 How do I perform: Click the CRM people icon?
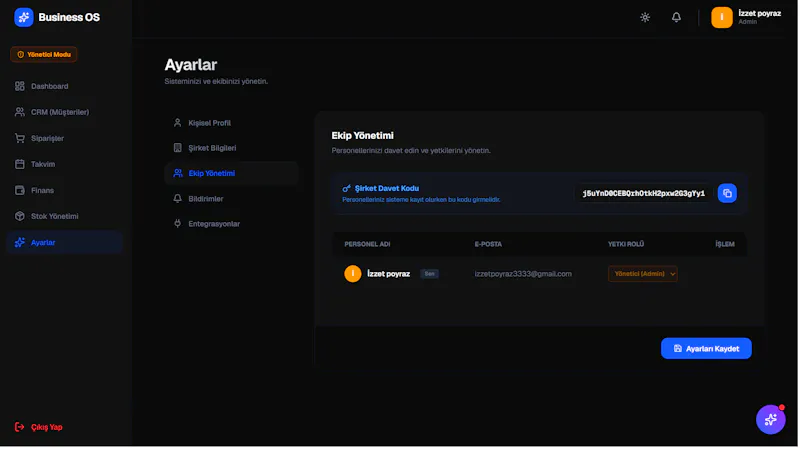tap(20, 112)
